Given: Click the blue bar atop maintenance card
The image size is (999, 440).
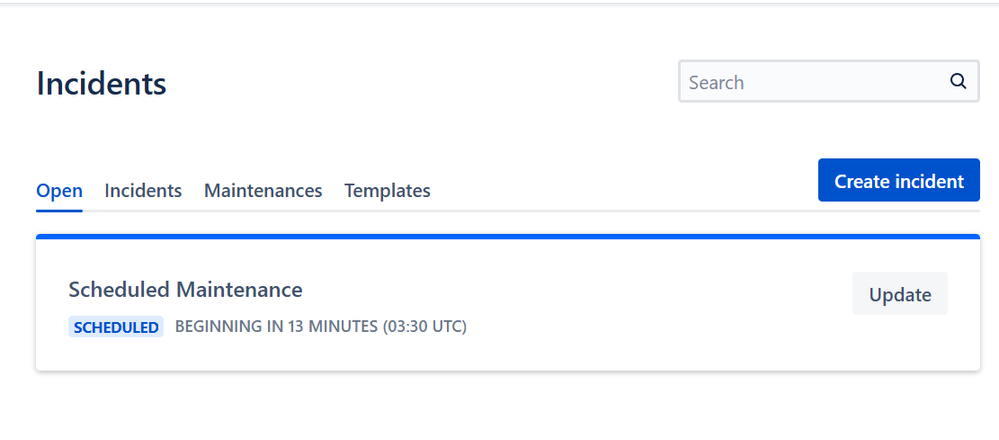Looking at the screenshot, I should click(508, 236).
